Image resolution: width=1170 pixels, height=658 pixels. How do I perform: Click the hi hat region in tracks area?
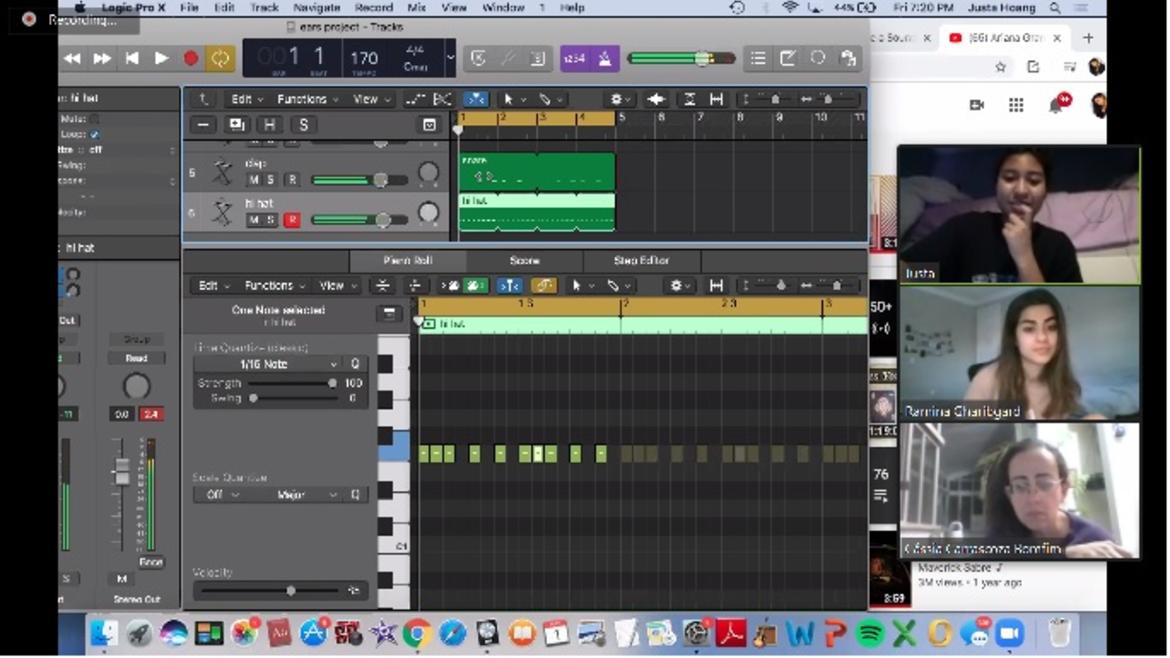click(x=537, y=213)
